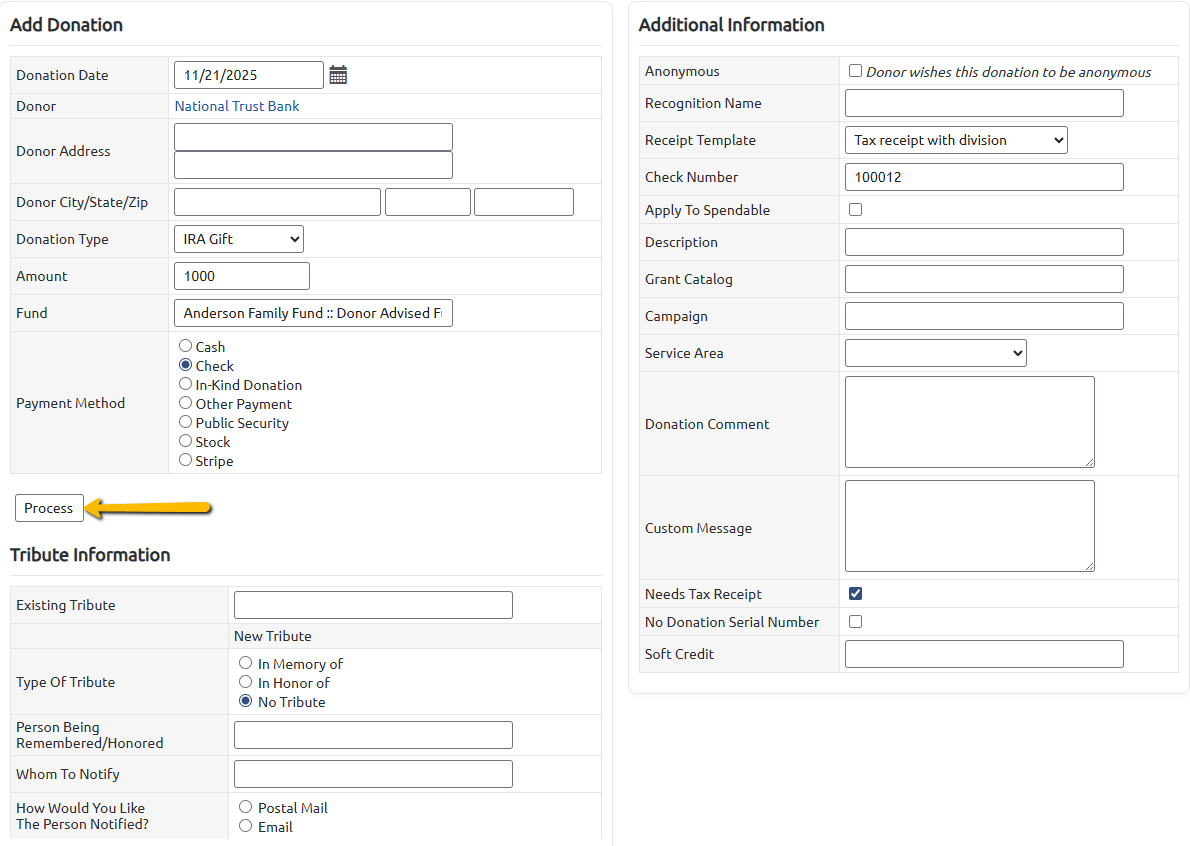Select Public Security payment method
This screenshot has width=1190, height=846.
pos(185,422)
